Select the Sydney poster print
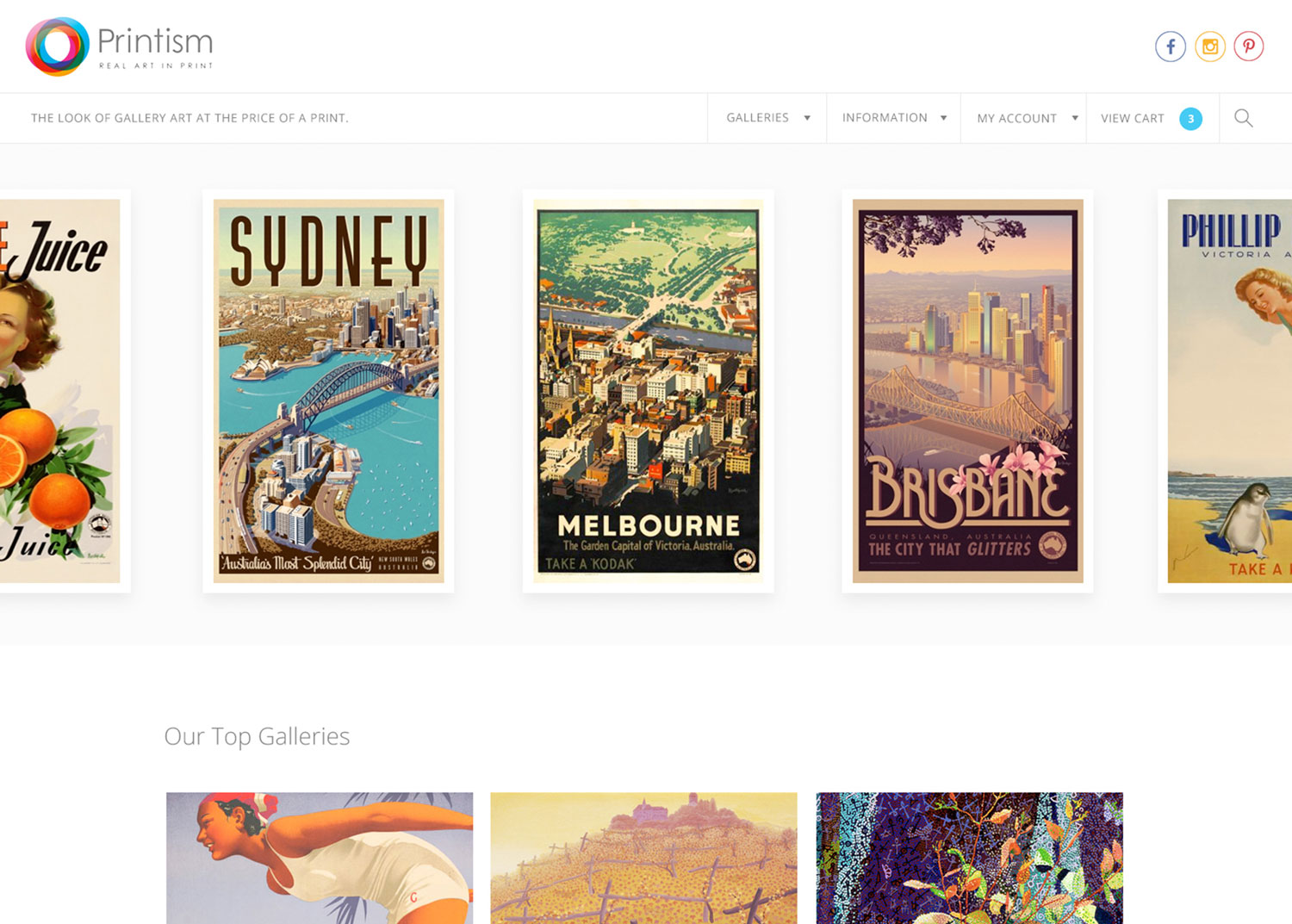This screenshot has width=1292, height=924. point(328,391)
